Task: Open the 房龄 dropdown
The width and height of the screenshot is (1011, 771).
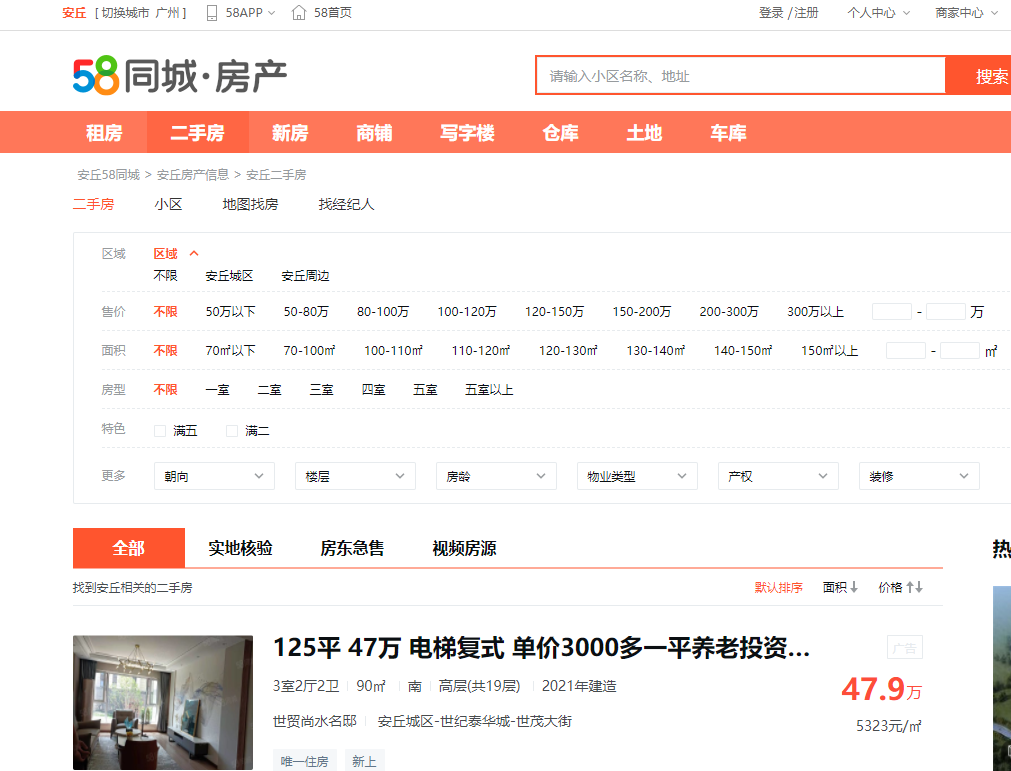Action: tap(496, 476)
